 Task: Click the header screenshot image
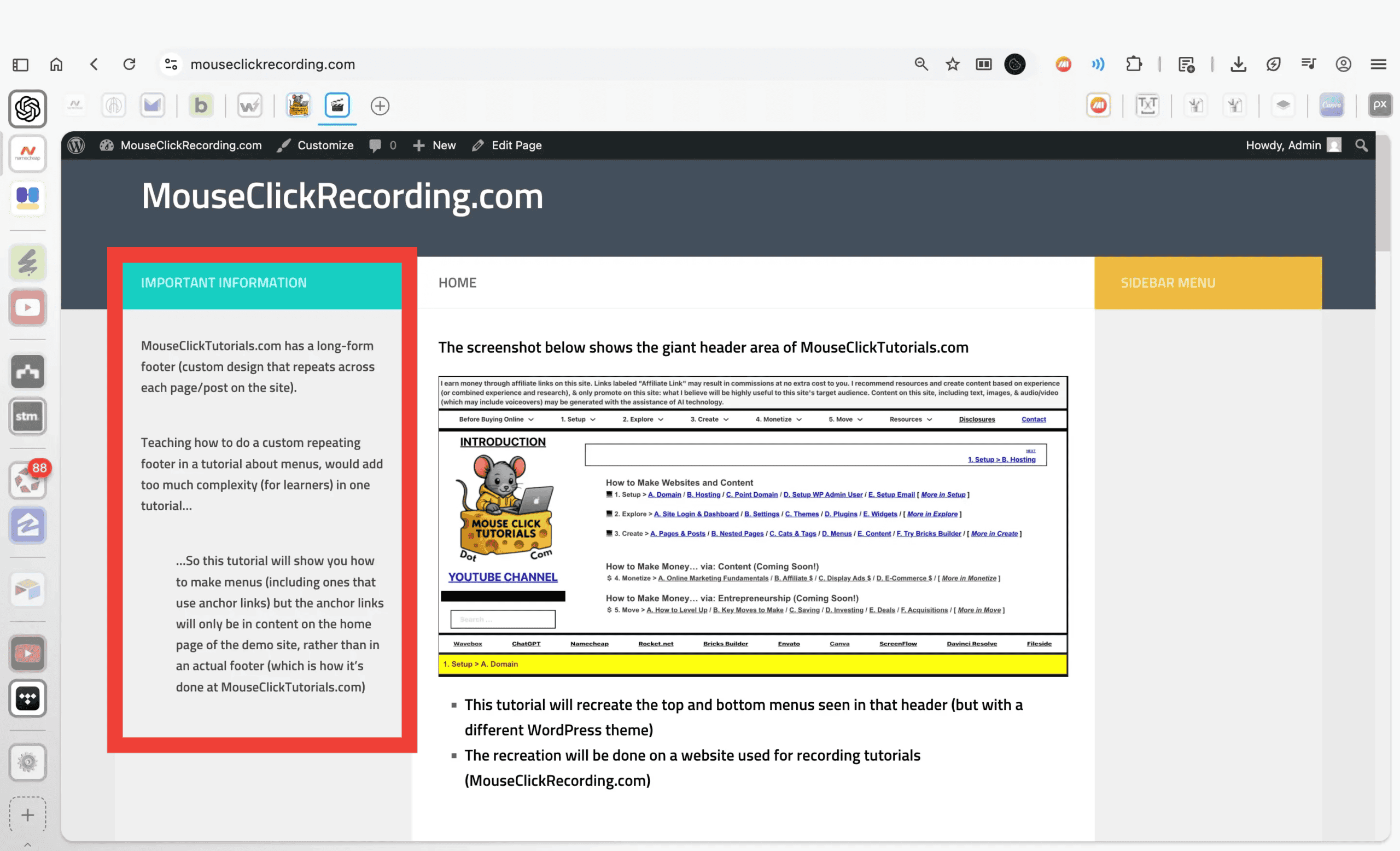click(753, 526)
